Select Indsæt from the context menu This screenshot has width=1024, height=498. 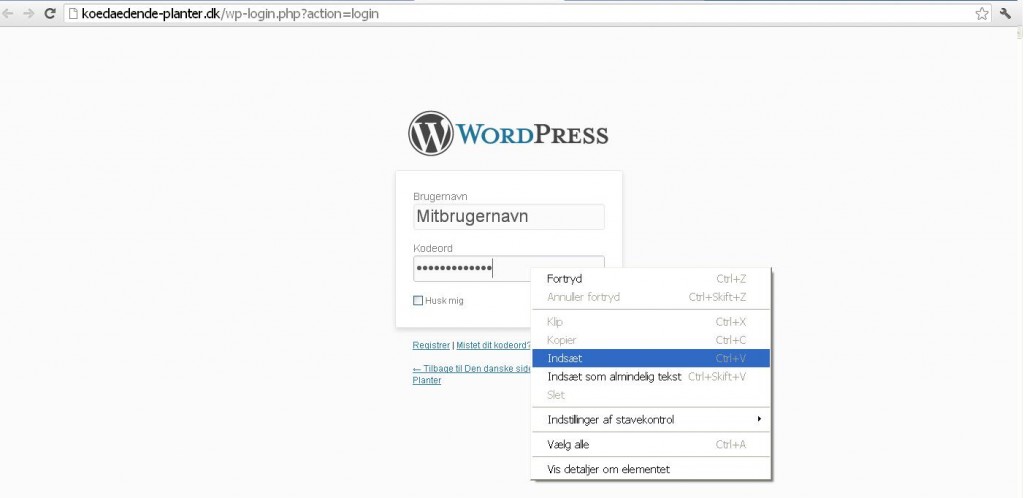click(x=651, y=358)
